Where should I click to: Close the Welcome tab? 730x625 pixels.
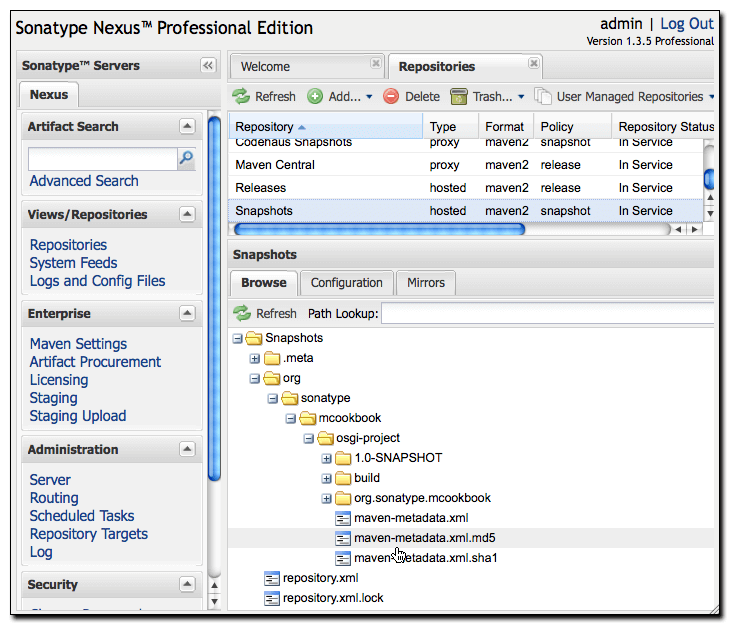376,63
